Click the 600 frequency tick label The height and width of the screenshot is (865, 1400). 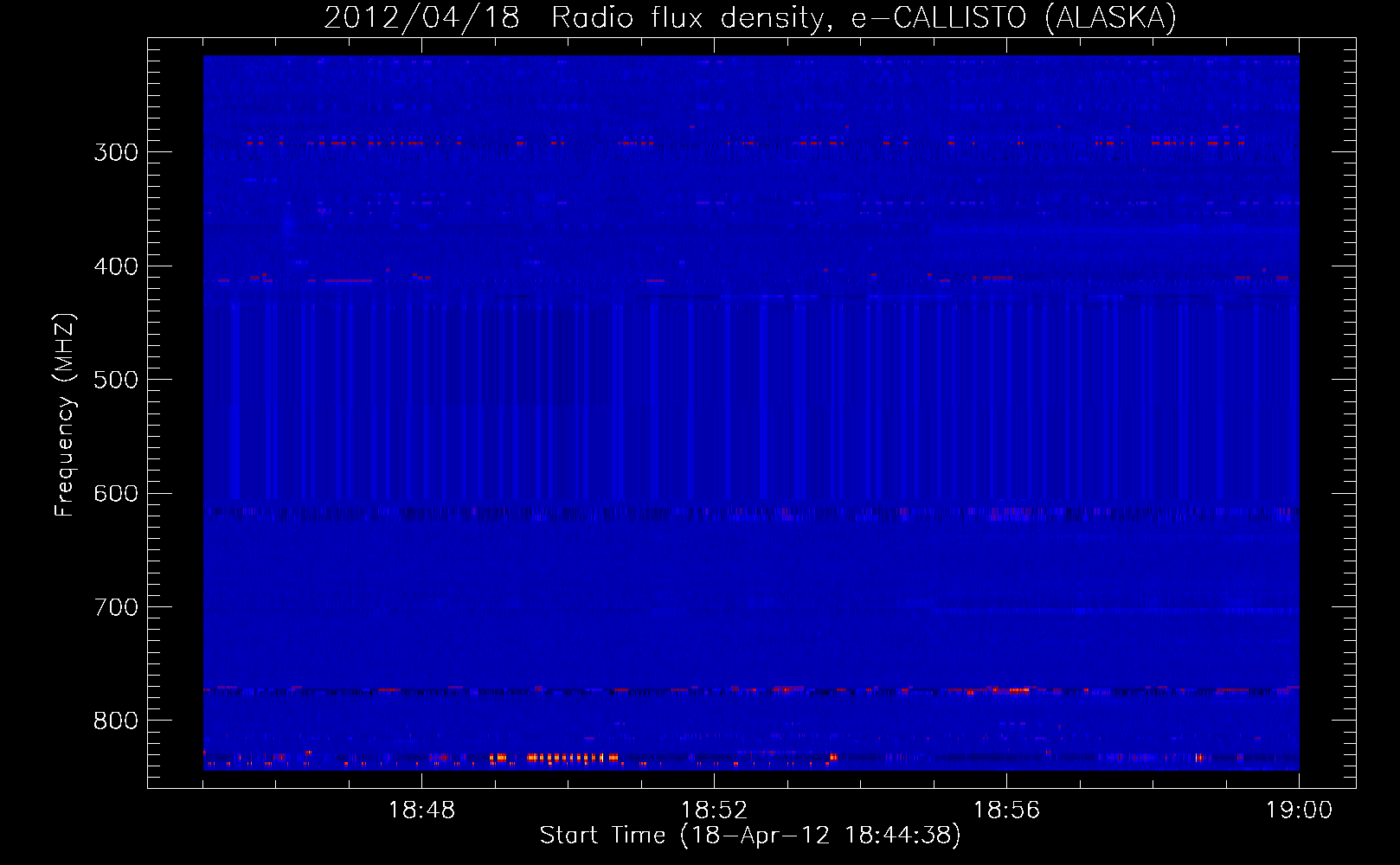point(116,494)
